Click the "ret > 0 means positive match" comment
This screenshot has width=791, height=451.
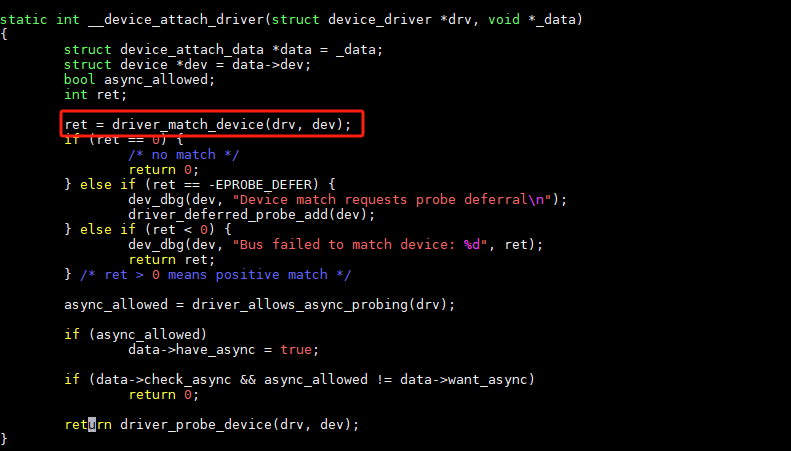215,274
